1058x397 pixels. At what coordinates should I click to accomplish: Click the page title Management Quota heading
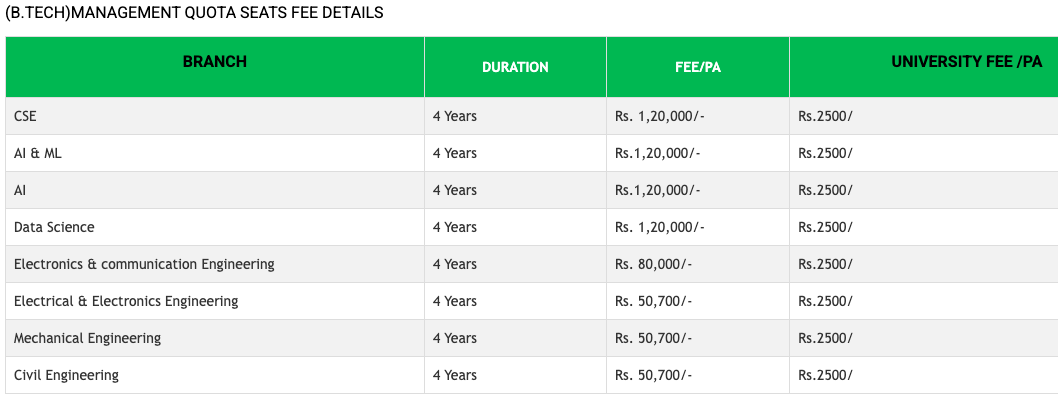pyautogui.click(x=194, y=13)
